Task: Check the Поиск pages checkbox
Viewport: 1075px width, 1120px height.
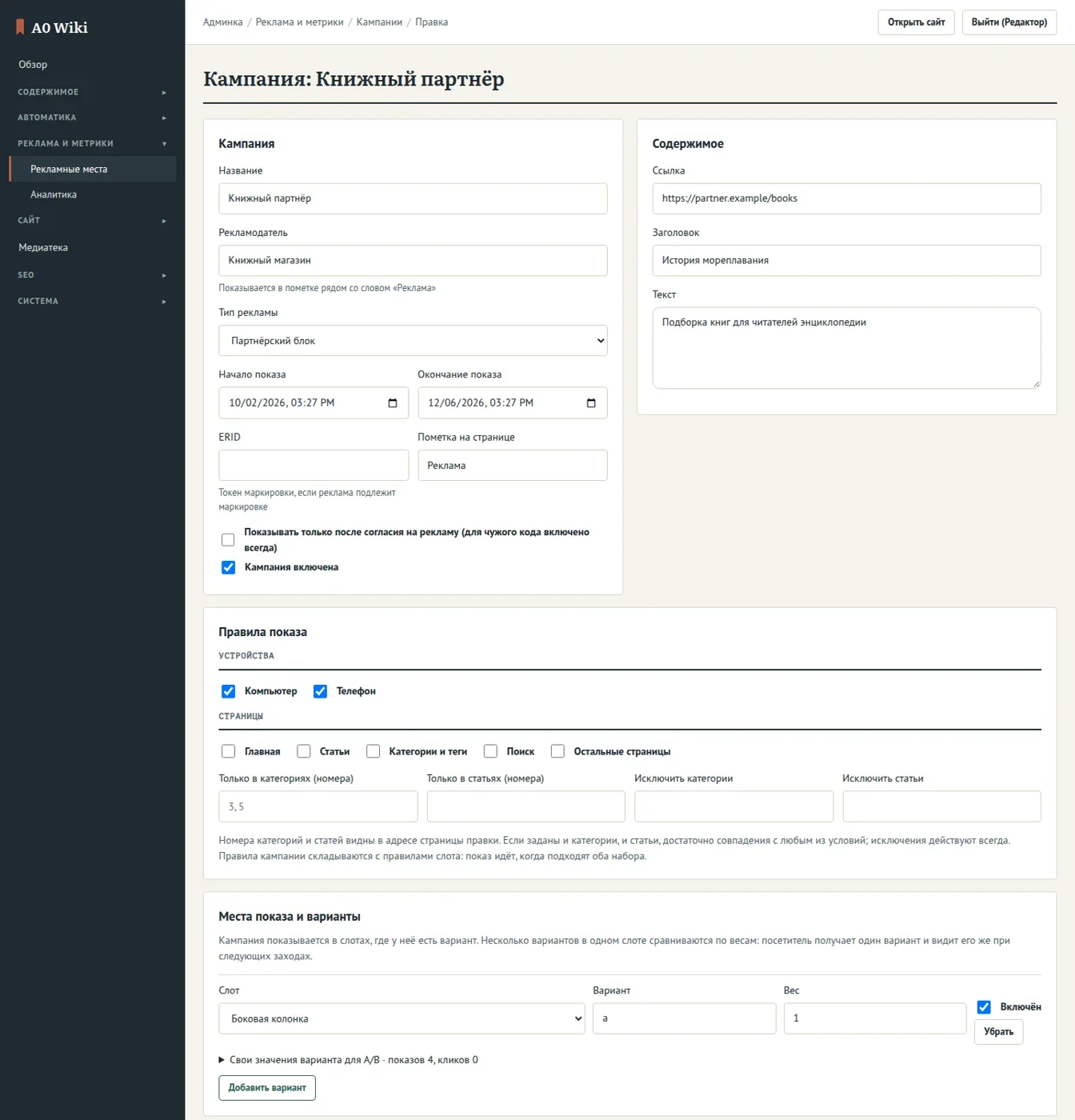Action: coord(490,751)
